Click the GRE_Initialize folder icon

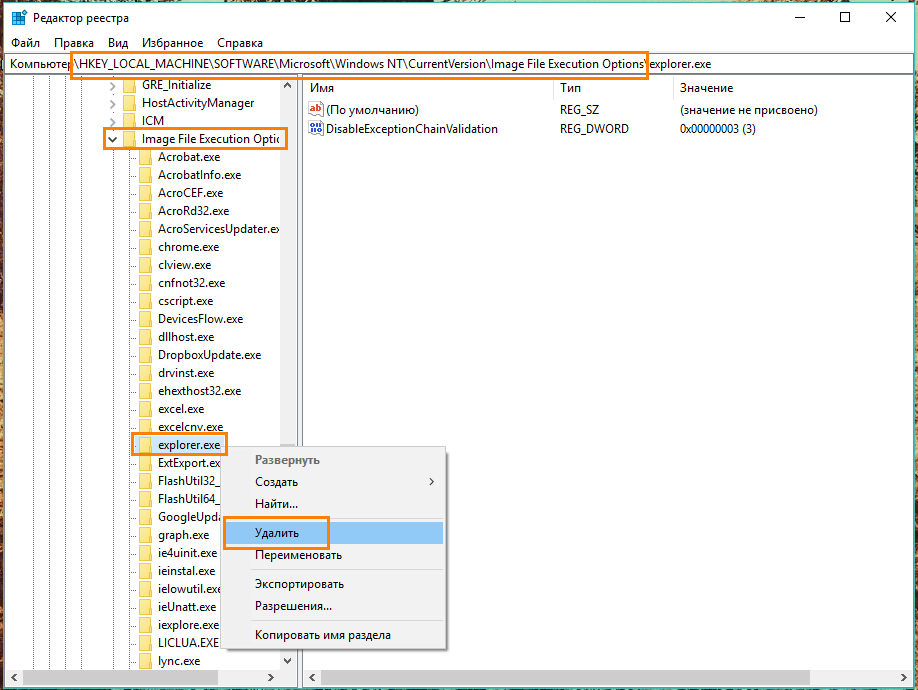click(x=130, y=85)
